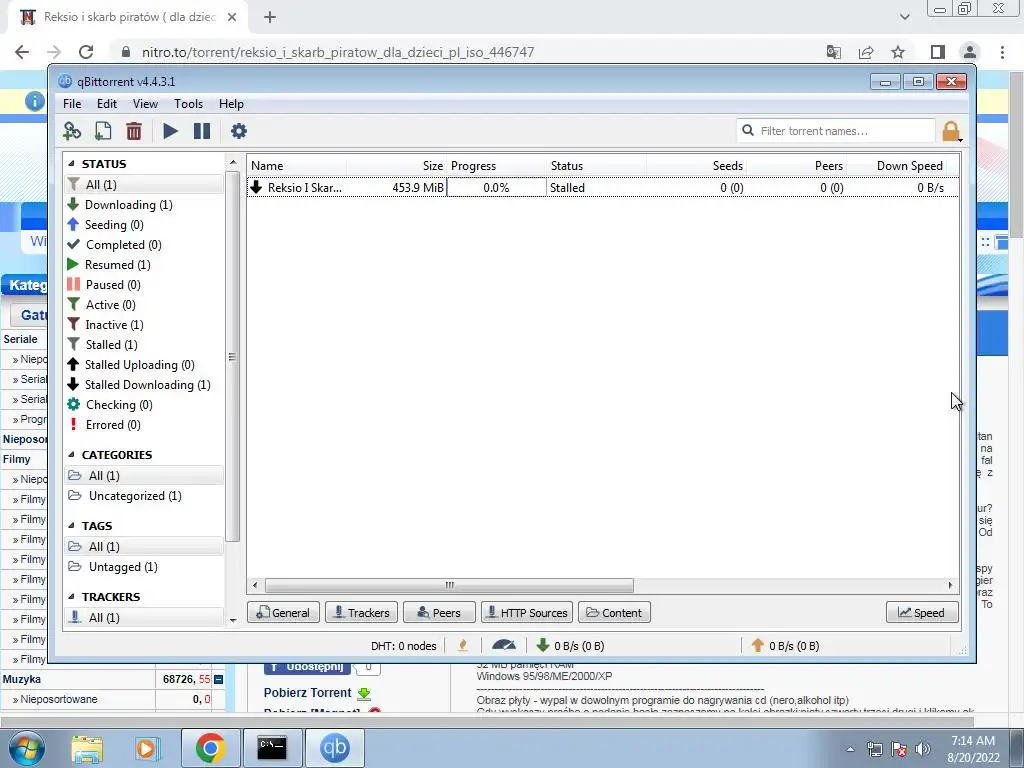Select Seeding (0) status filter
This screenshot has width=1024, height=768.
pyautogui.click(x=144, y=225)
